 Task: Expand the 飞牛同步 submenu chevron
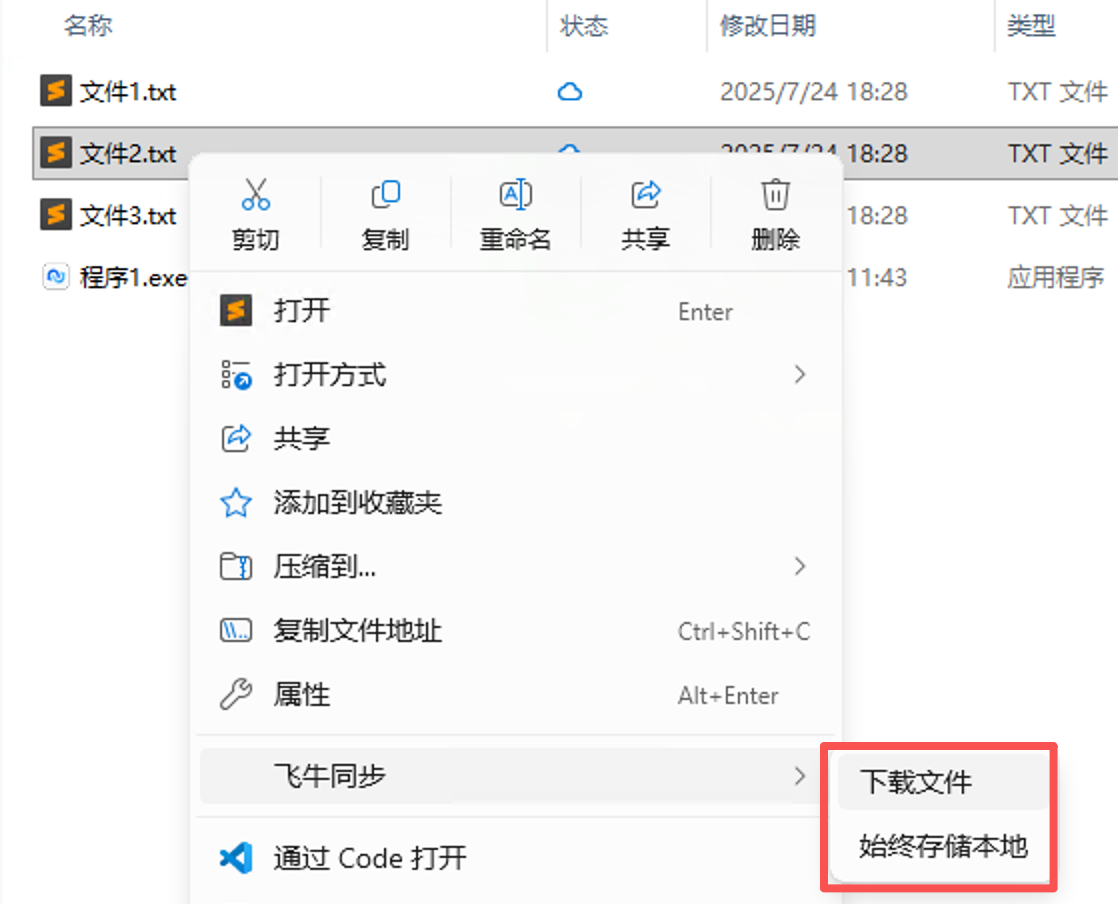pyautogui.click(x=800, y=776)
